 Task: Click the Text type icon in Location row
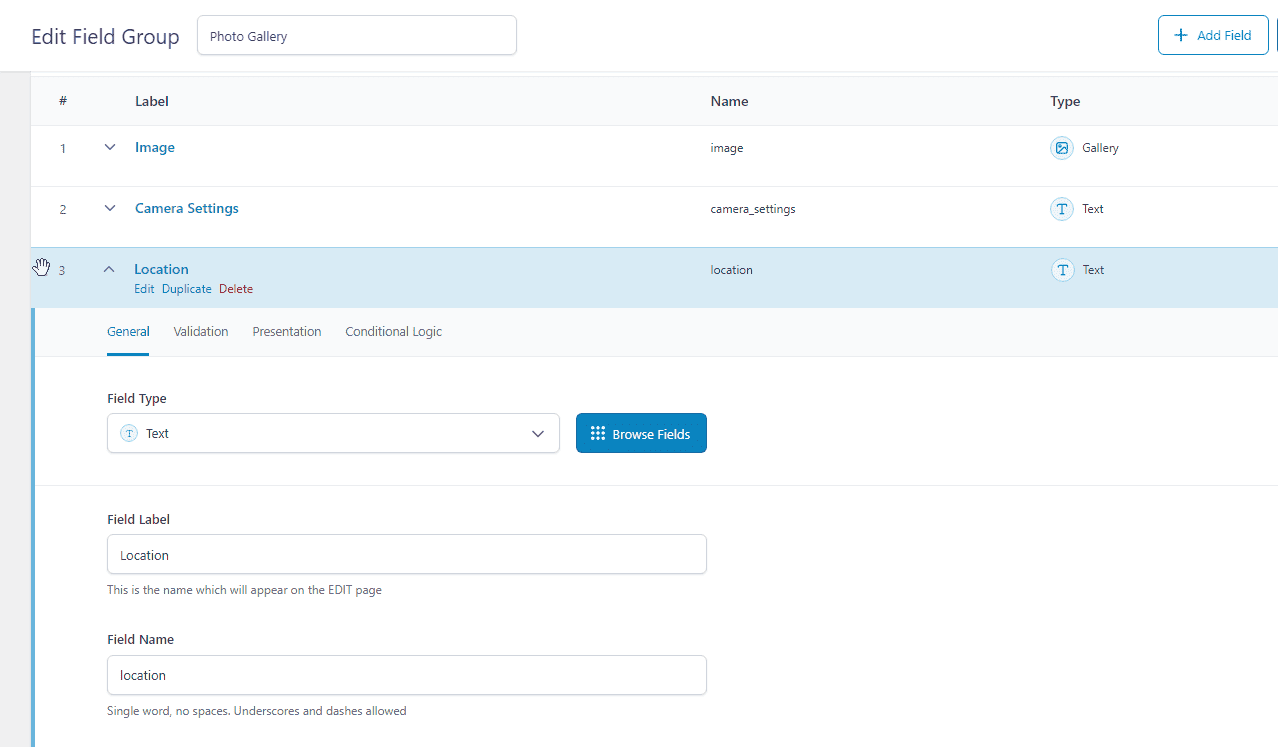[1061, 270]
